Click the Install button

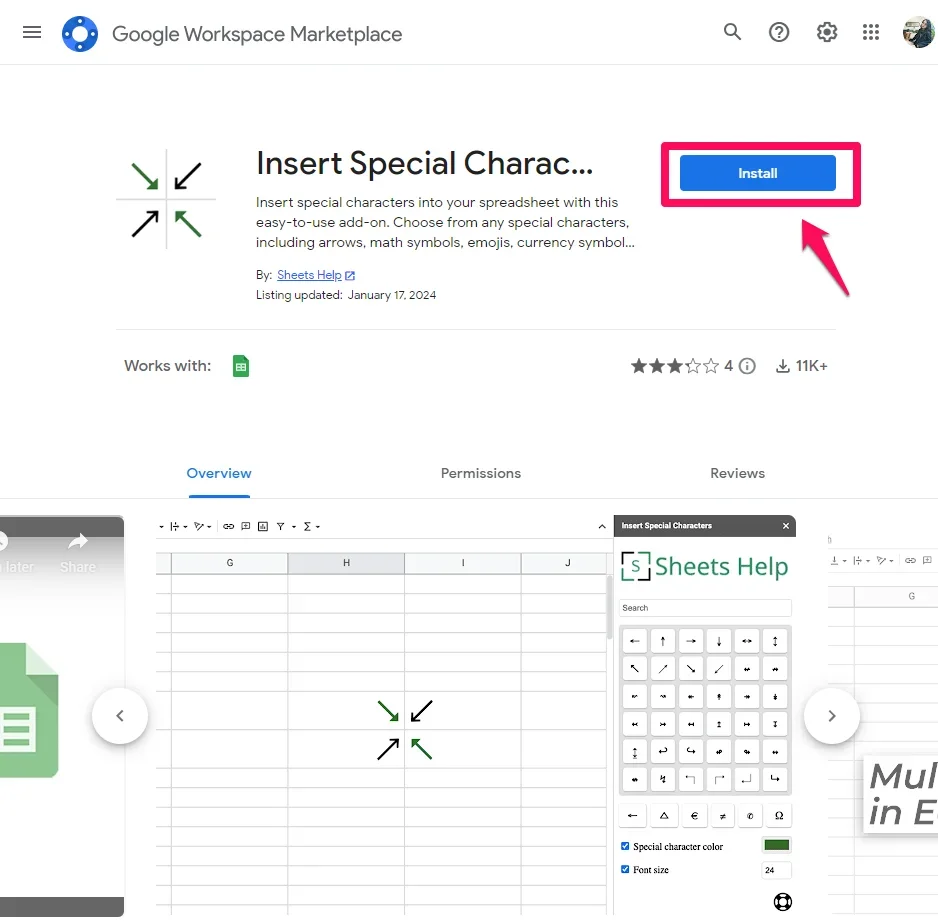click(x=757, y=173)
